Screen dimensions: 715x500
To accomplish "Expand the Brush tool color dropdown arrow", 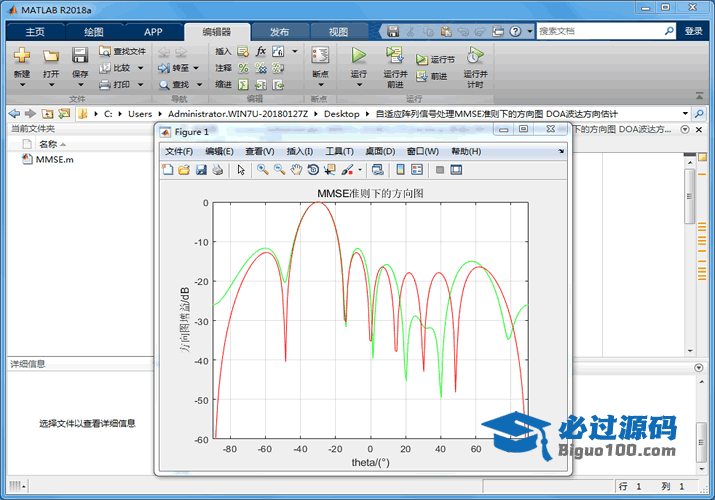I will (360, 170).
